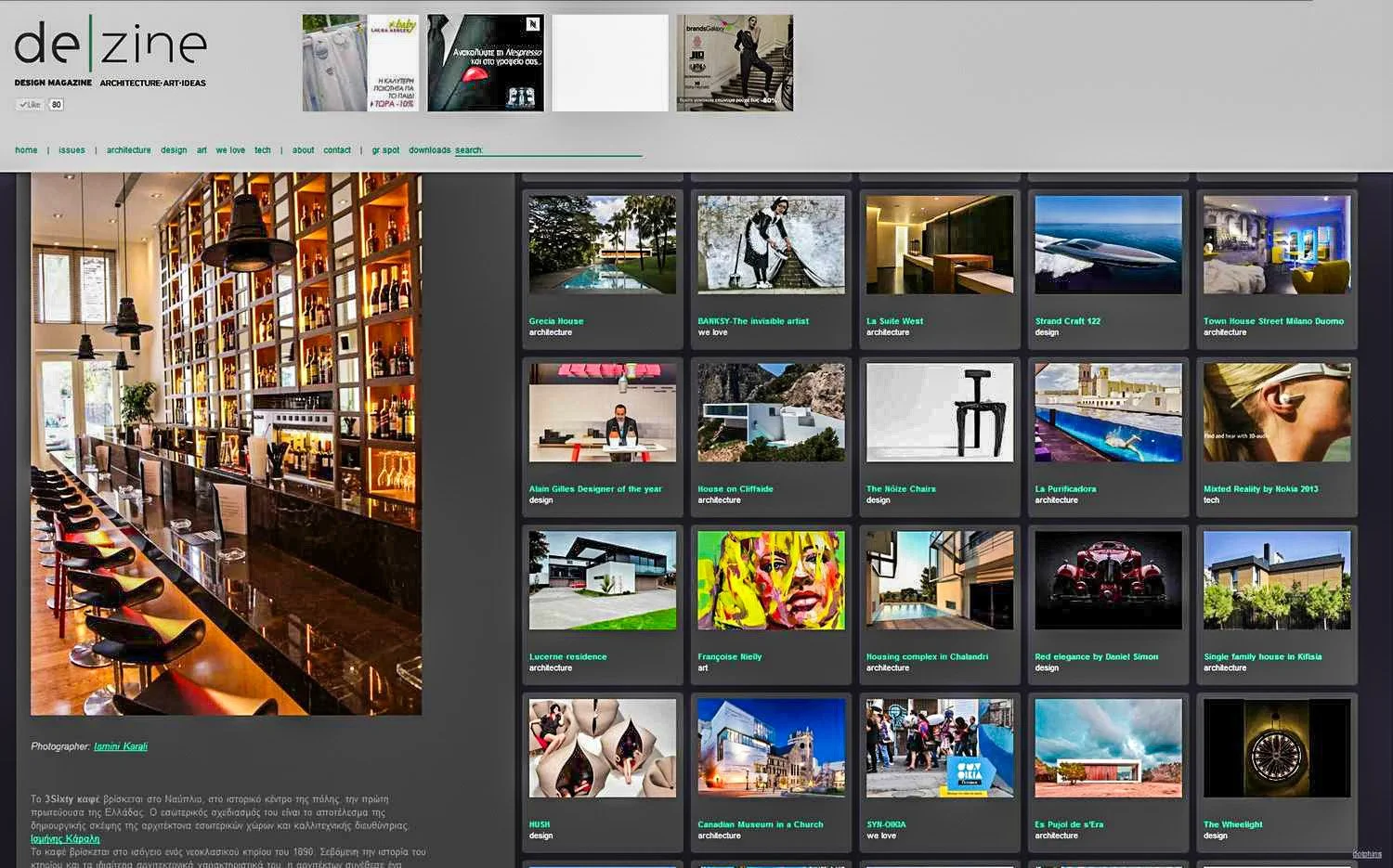
Task: View the Françoise Nielly art thumbnail
Action: [772, 581]
